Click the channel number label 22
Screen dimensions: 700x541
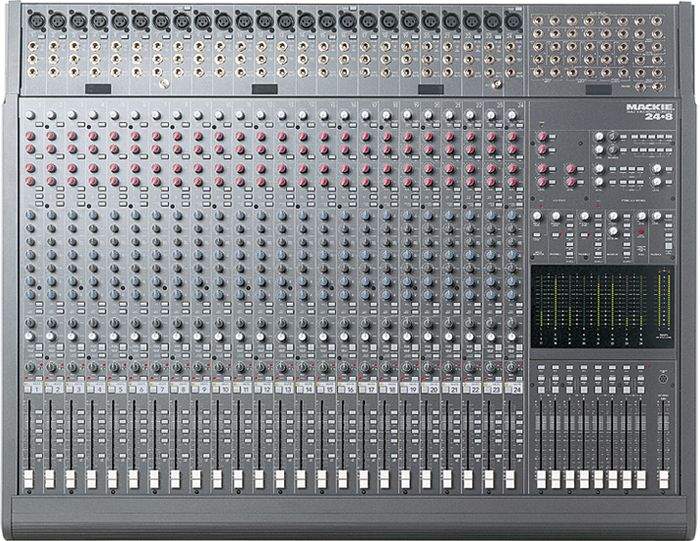pos(476,390)
